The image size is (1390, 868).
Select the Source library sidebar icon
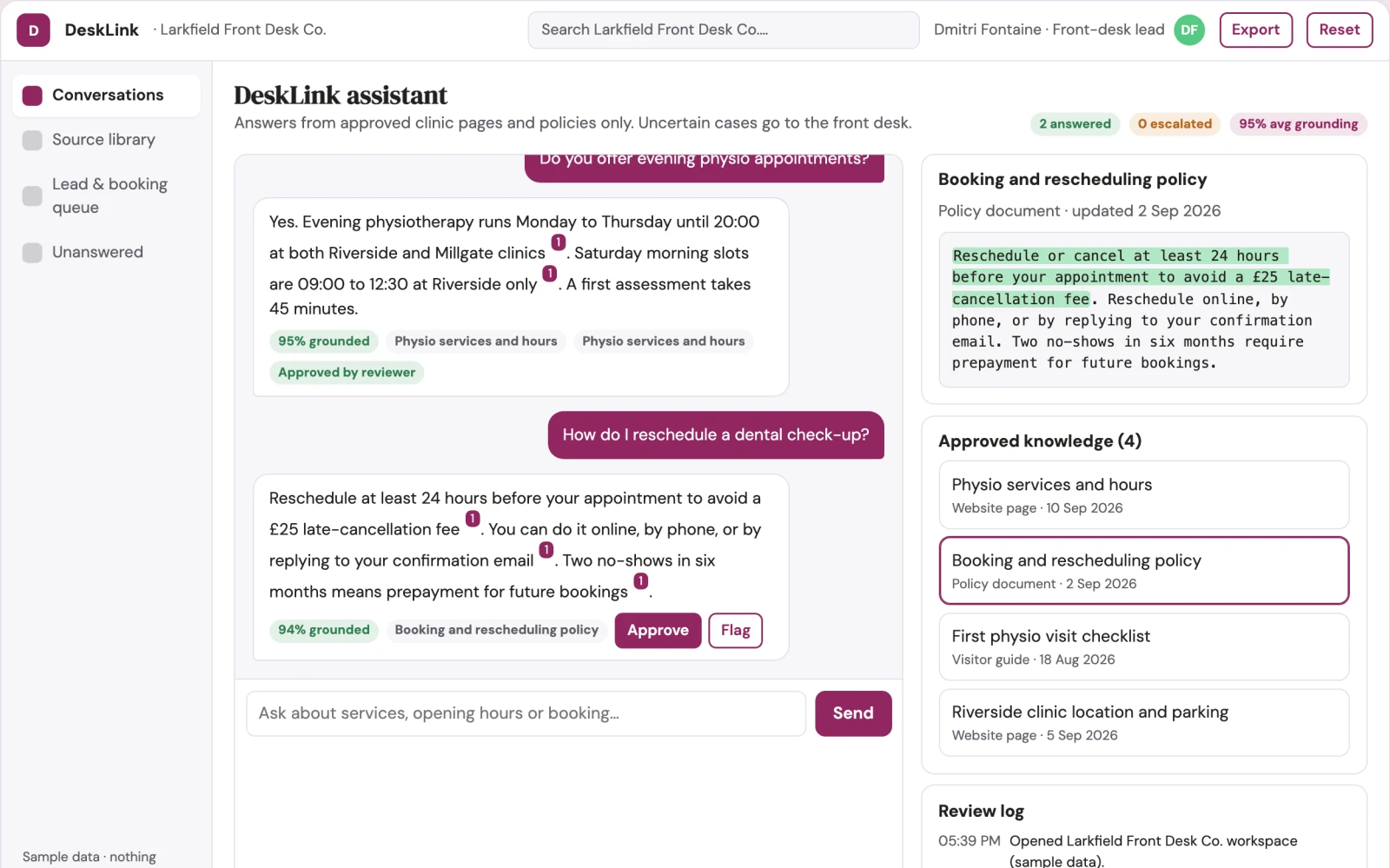tap(32, 140)
